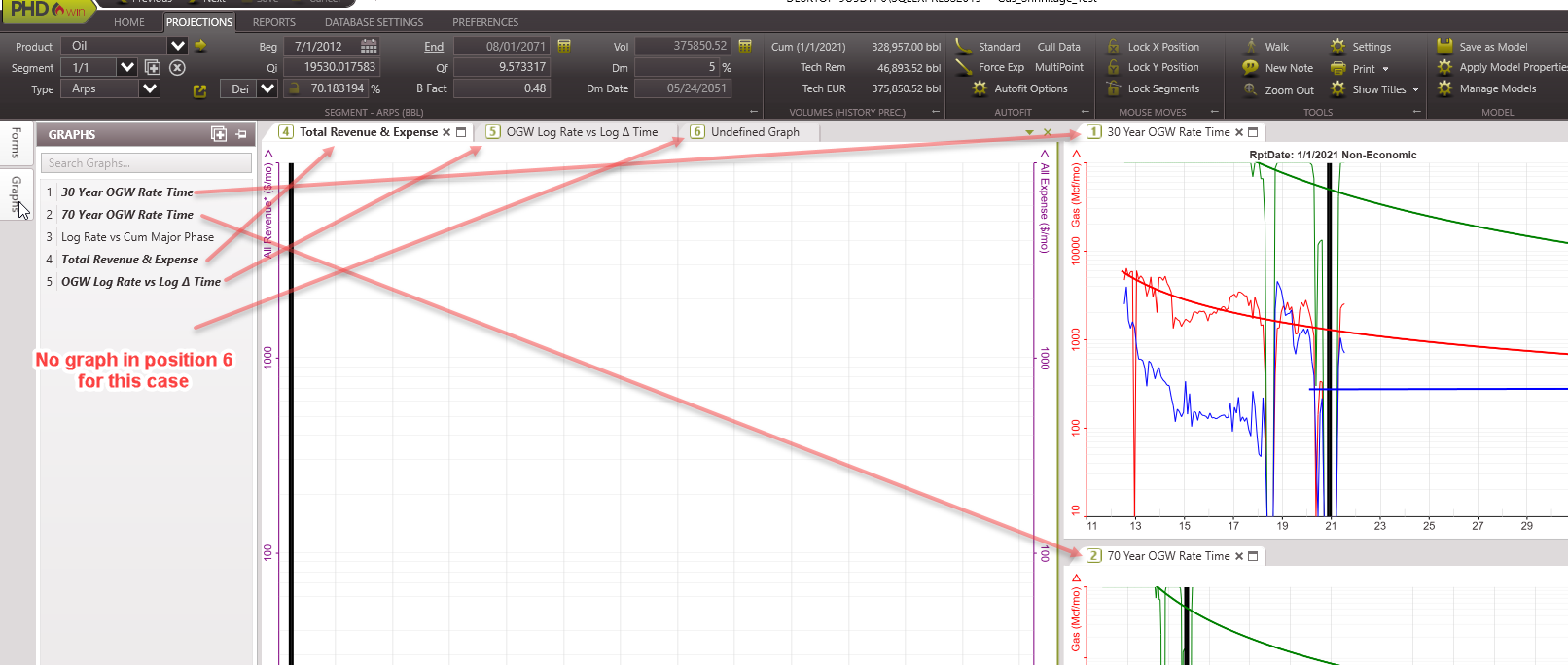Screen dimensions: 1568x665
Task: Click the yellow pop-out icon beside Dei
Action: pos(200,90)
